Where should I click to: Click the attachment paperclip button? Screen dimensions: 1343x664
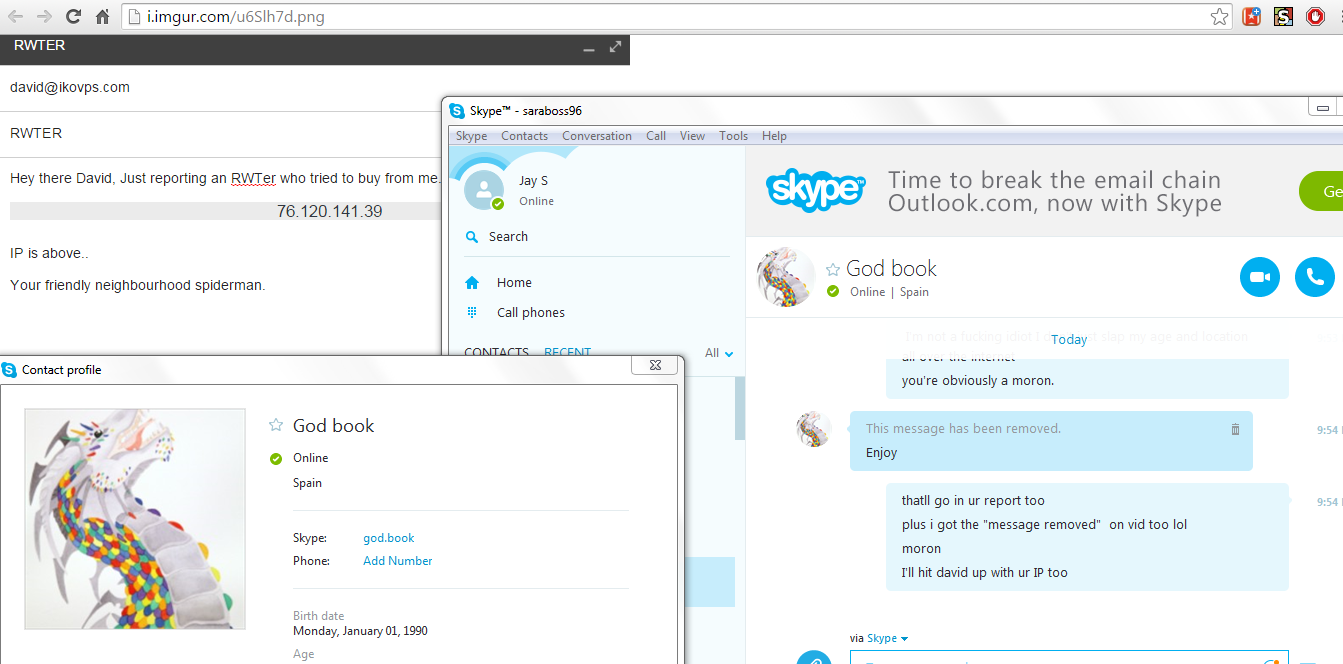click(x=815, y=658)
